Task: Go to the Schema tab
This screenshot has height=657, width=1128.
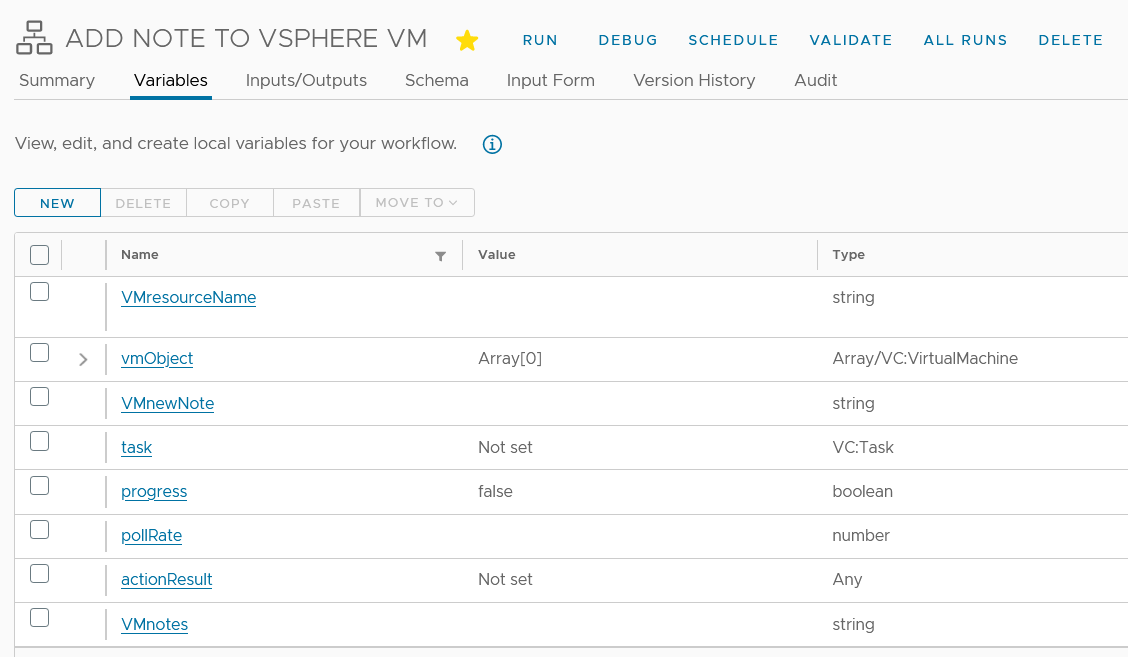Action: (437, 80)
